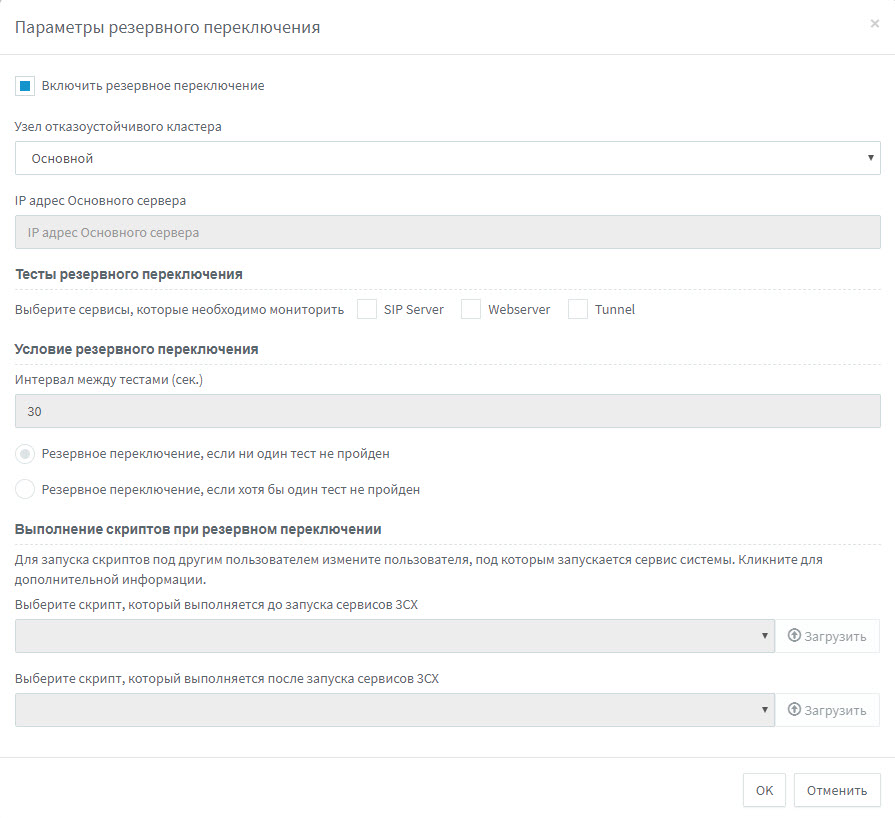Close the failover settings dialog with X

click(874, 23)
